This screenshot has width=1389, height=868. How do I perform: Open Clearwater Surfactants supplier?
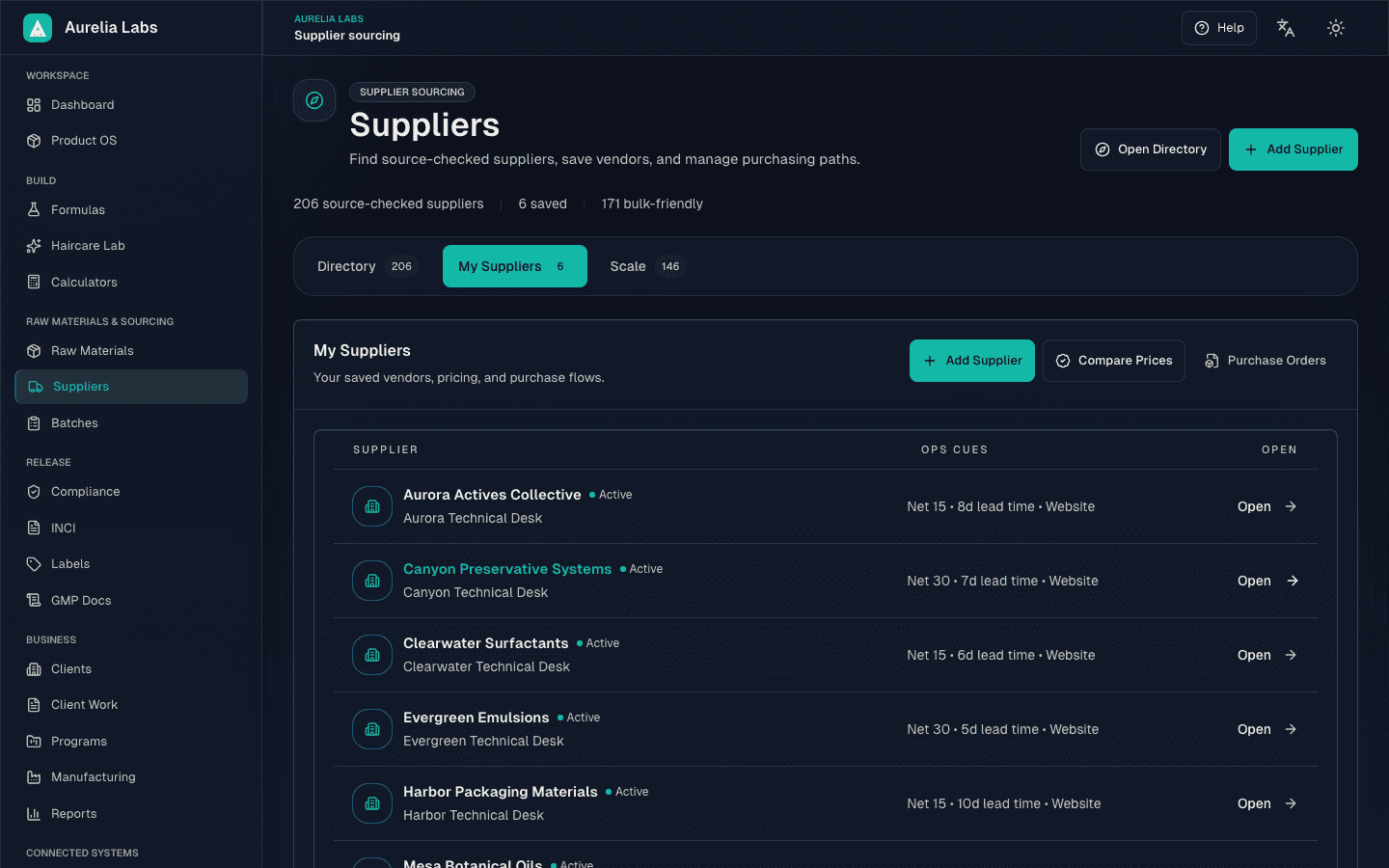pos(1267,655)
